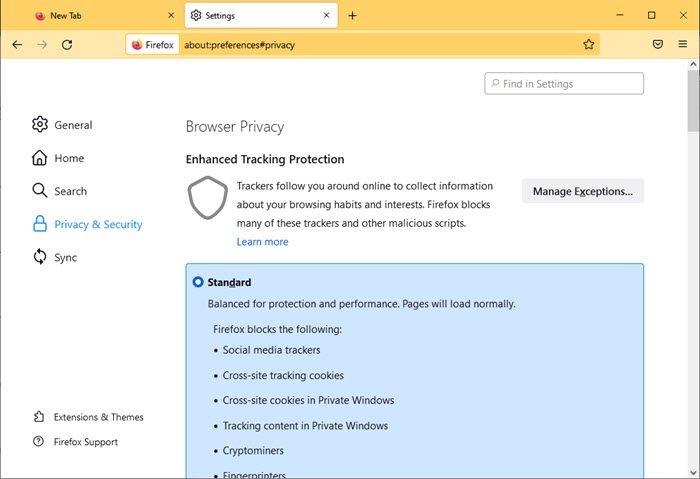Open Firefox Support link
Screen dimensions: 700x479
coord(85,442)
